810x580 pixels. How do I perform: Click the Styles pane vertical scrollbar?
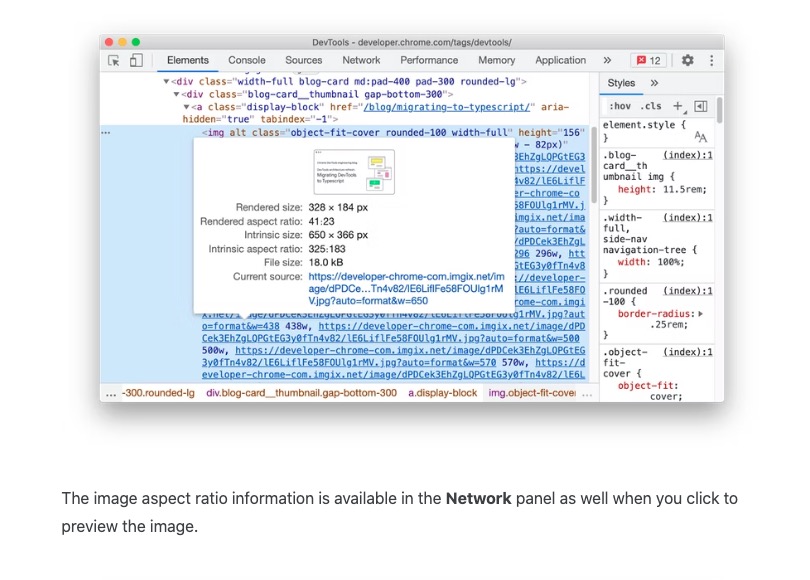point(719,109)
